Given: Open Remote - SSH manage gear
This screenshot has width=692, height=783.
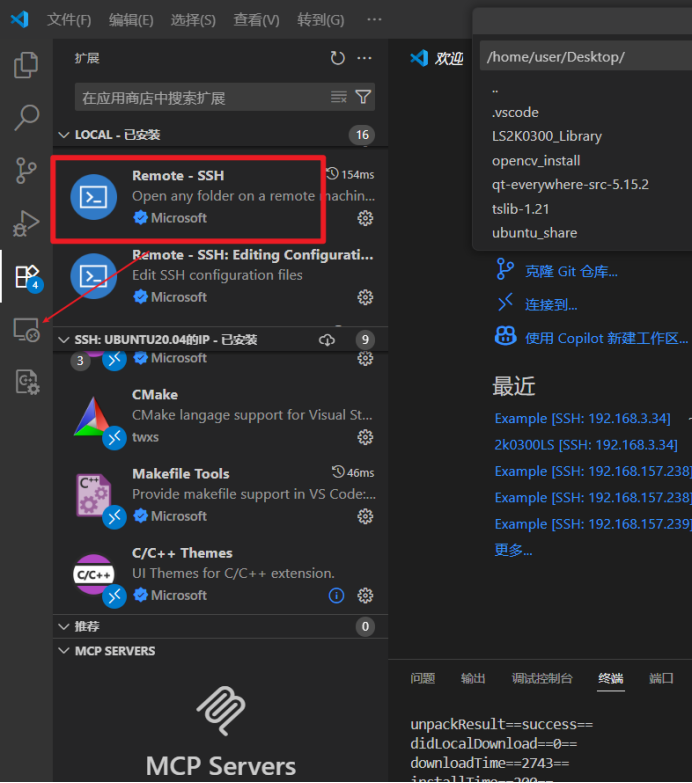Looking at the screenshot, I should pos(365,218).
